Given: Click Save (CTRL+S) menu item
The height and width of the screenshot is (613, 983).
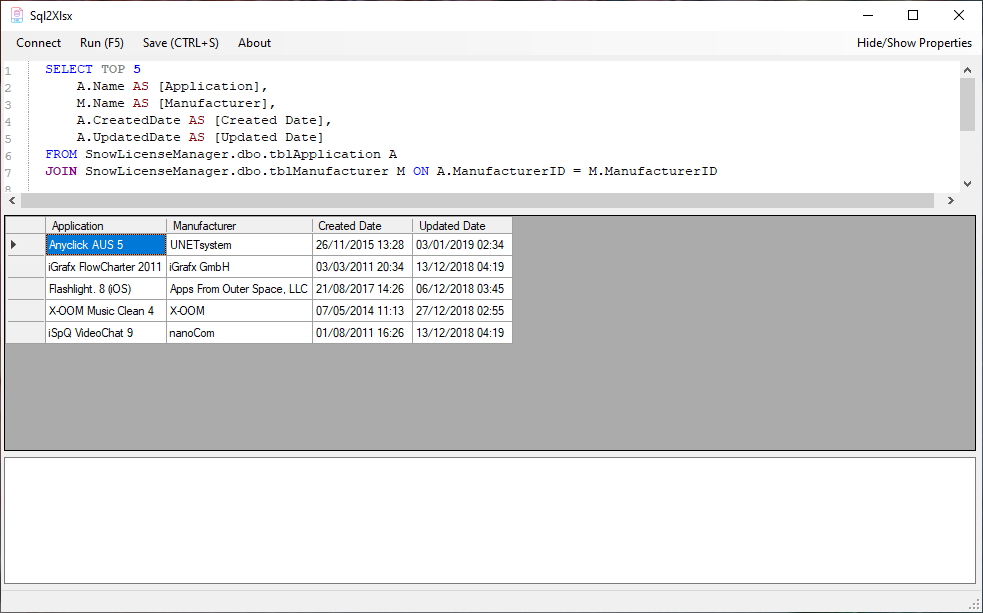Looking at the screenshot, I should 180,43.
